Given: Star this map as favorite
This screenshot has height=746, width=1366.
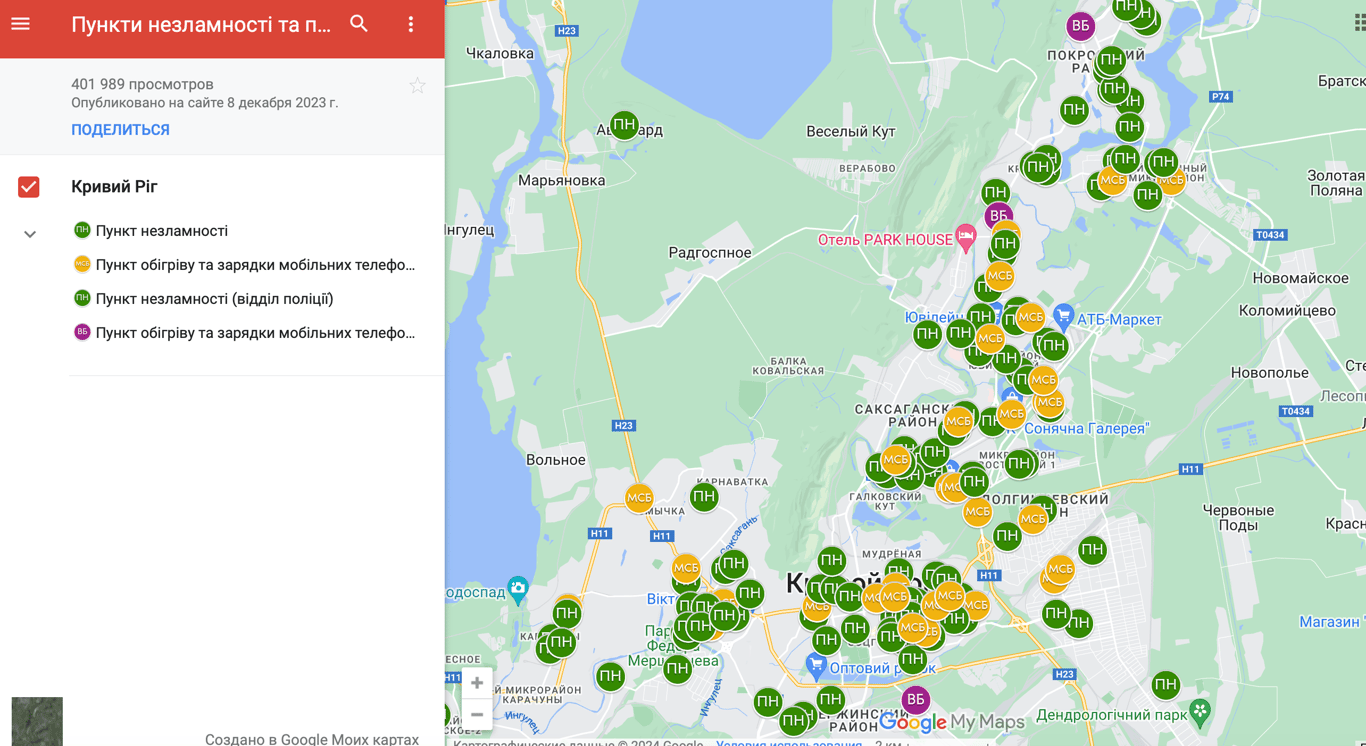Looking at the screenshot, I should [x=417, y=87].
